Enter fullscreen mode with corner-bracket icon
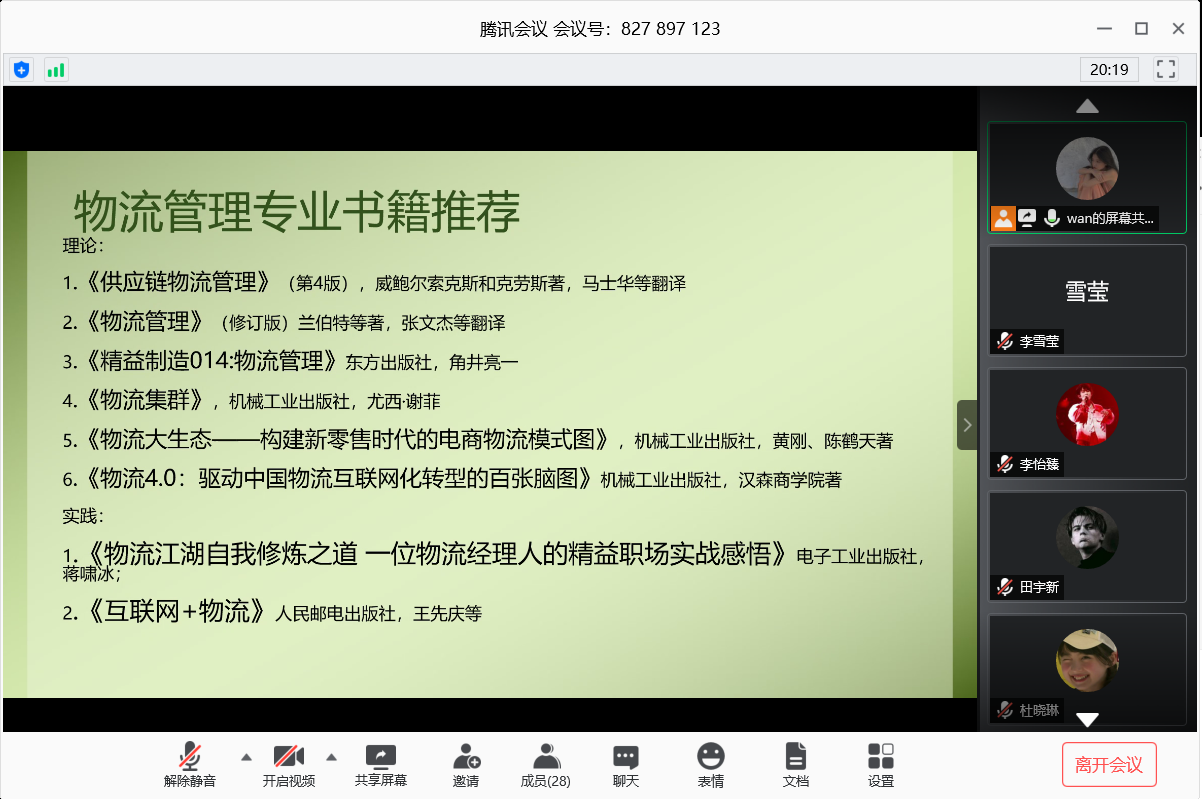Screen dimensions: 1202x799 click(x=1165, y=69)
